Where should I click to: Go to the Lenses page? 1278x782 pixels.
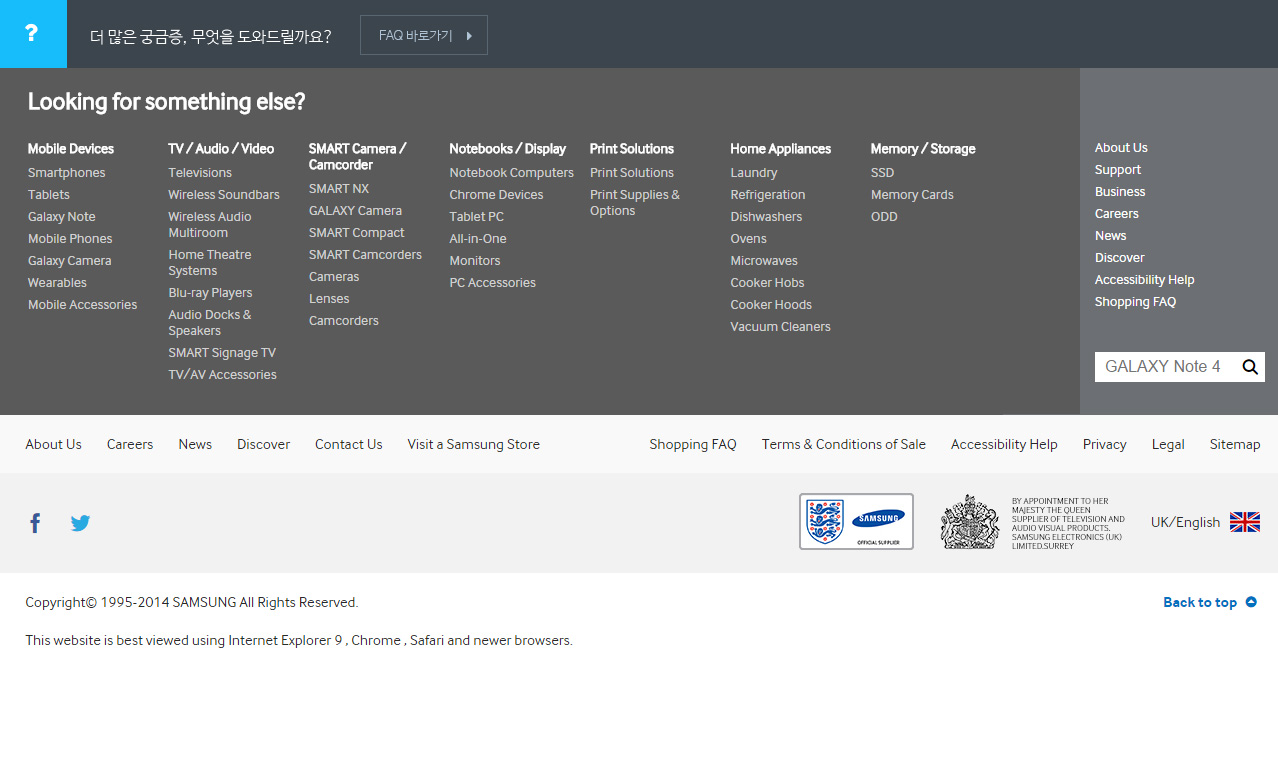click(x=329, y=299)
